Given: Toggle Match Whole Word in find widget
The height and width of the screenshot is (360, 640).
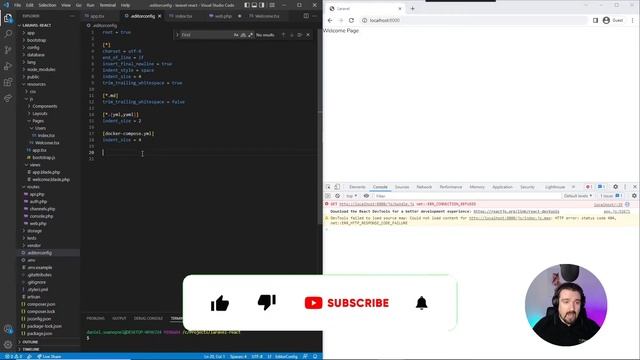Looking at the screenshot, I should 243,35.
